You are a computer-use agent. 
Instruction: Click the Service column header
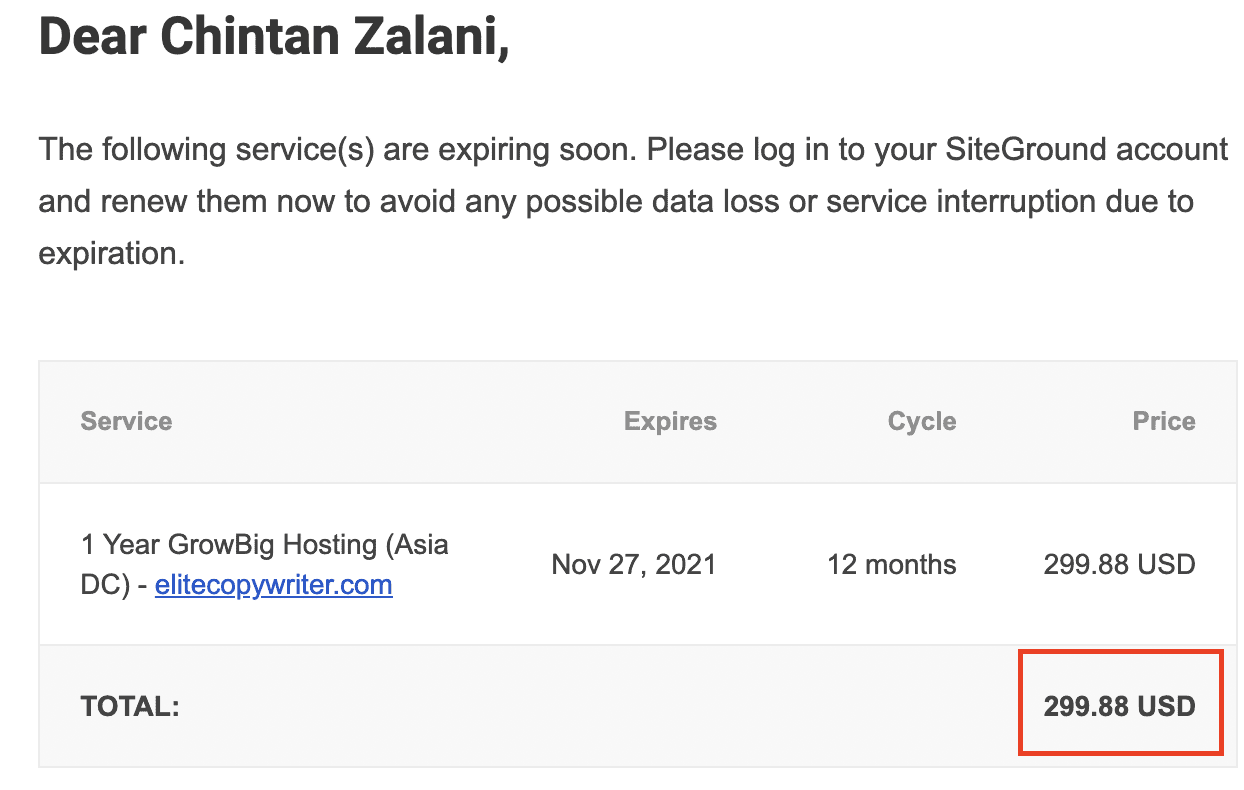(x=126, y=421)
